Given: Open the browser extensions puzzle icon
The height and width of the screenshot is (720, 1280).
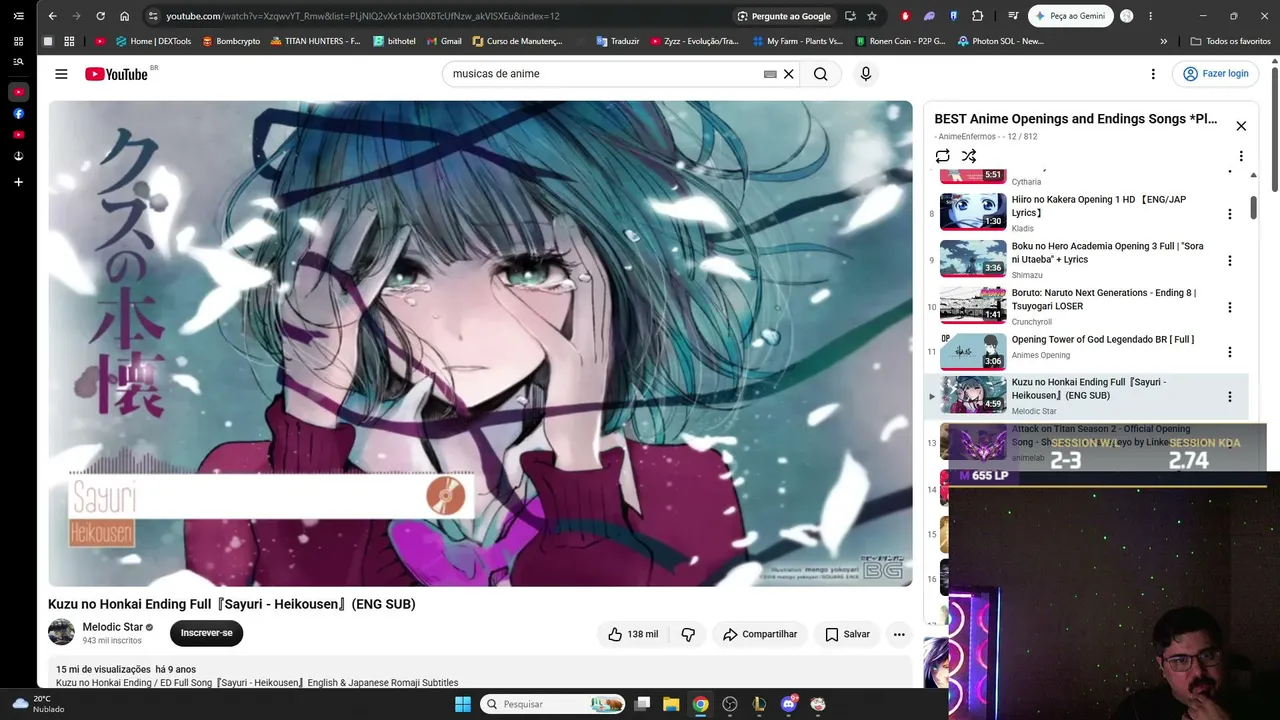Looking at the screenshot, I should pos(977,16).
